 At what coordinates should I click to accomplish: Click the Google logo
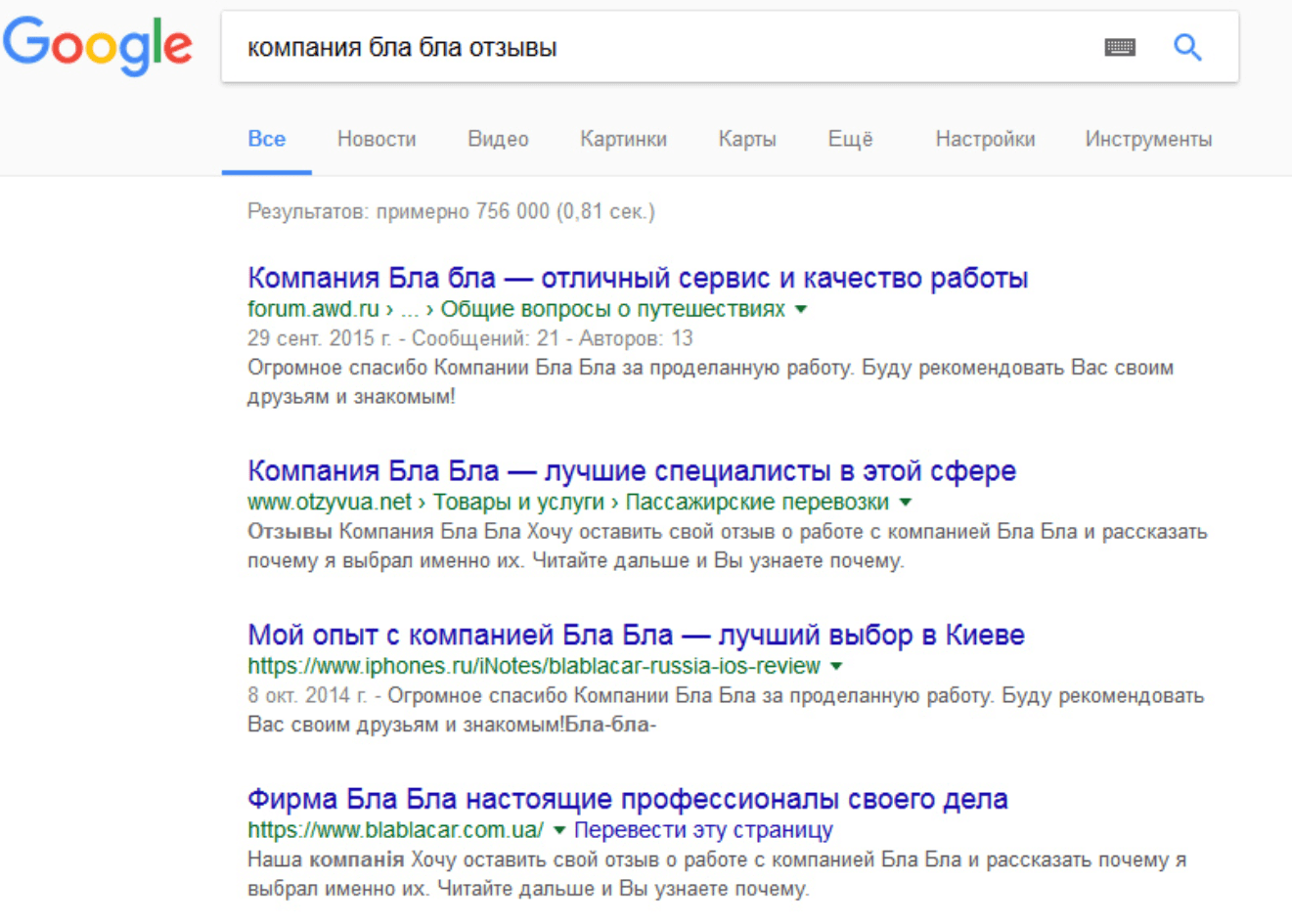[98, 45]
